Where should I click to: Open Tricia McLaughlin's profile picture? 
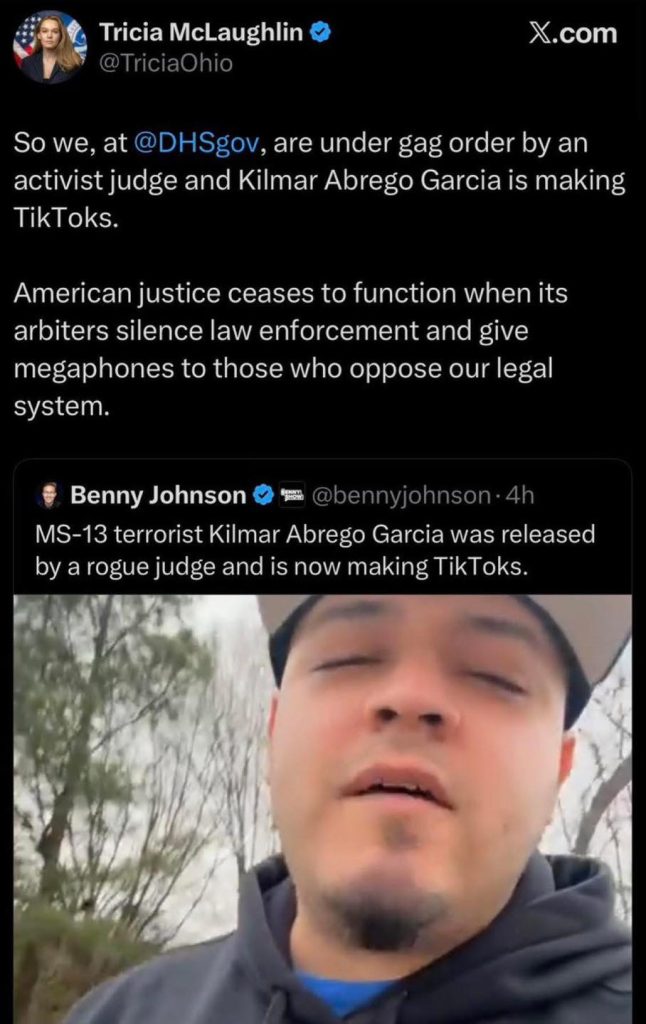coord(49,47)
